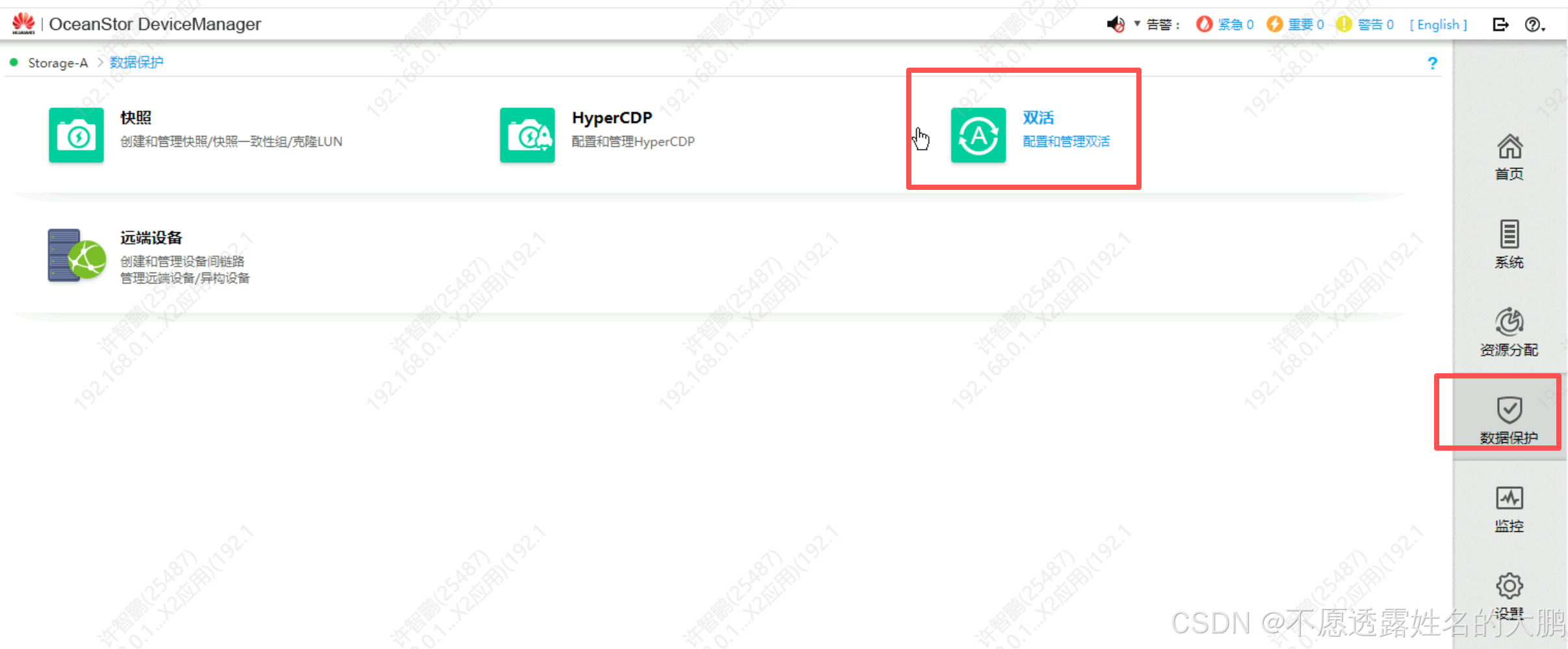Open Settings (设置) gear icon

tap(1509, 585)
